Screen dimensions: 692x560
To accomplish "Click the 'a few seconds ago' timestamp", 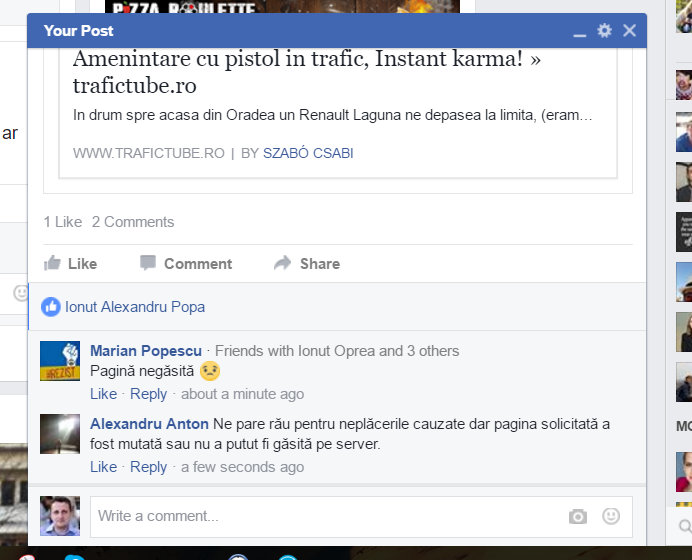I will coord(242,466).
